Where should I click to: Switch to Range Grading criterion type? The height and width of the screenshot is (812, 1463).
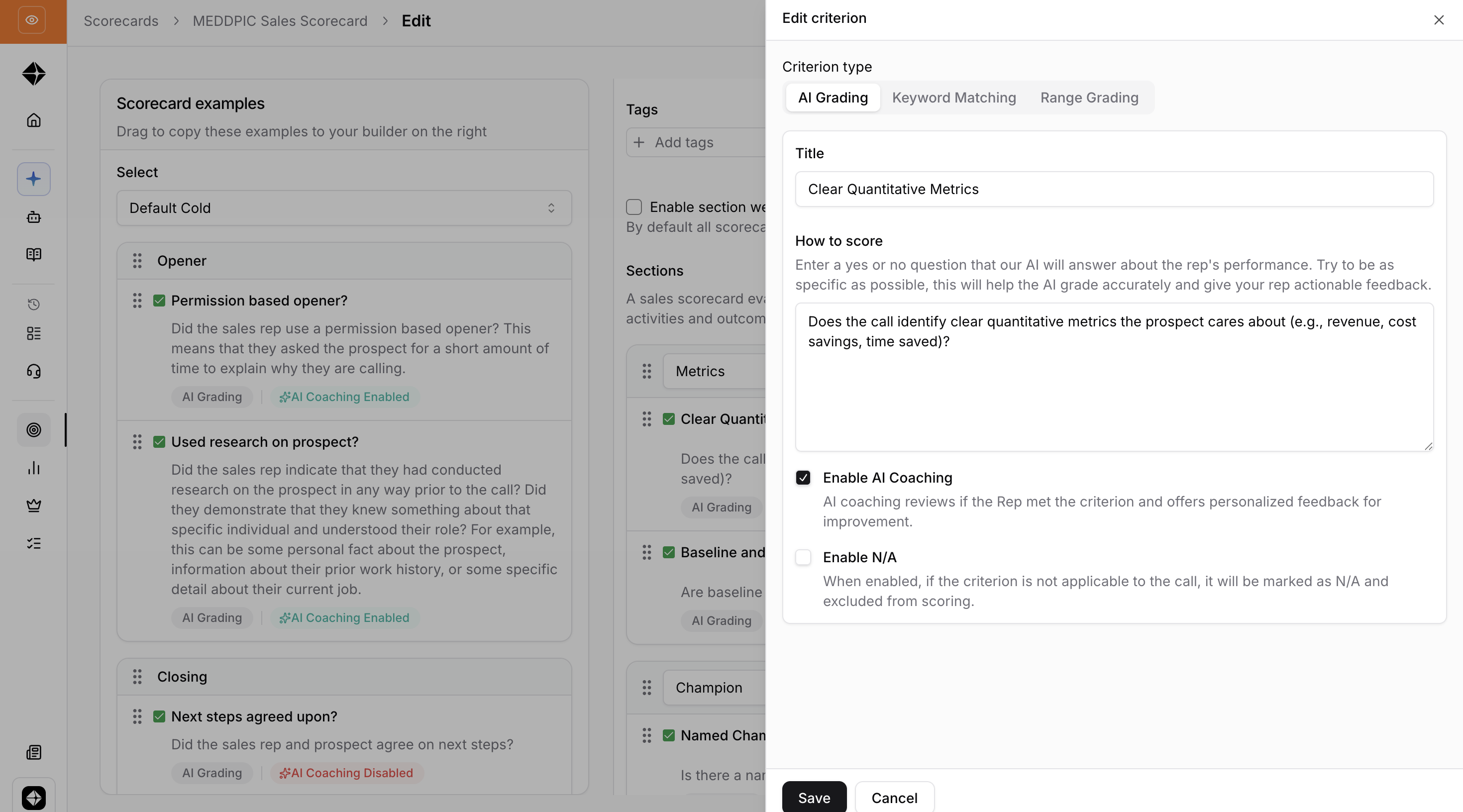click(x=1089, y=98)
